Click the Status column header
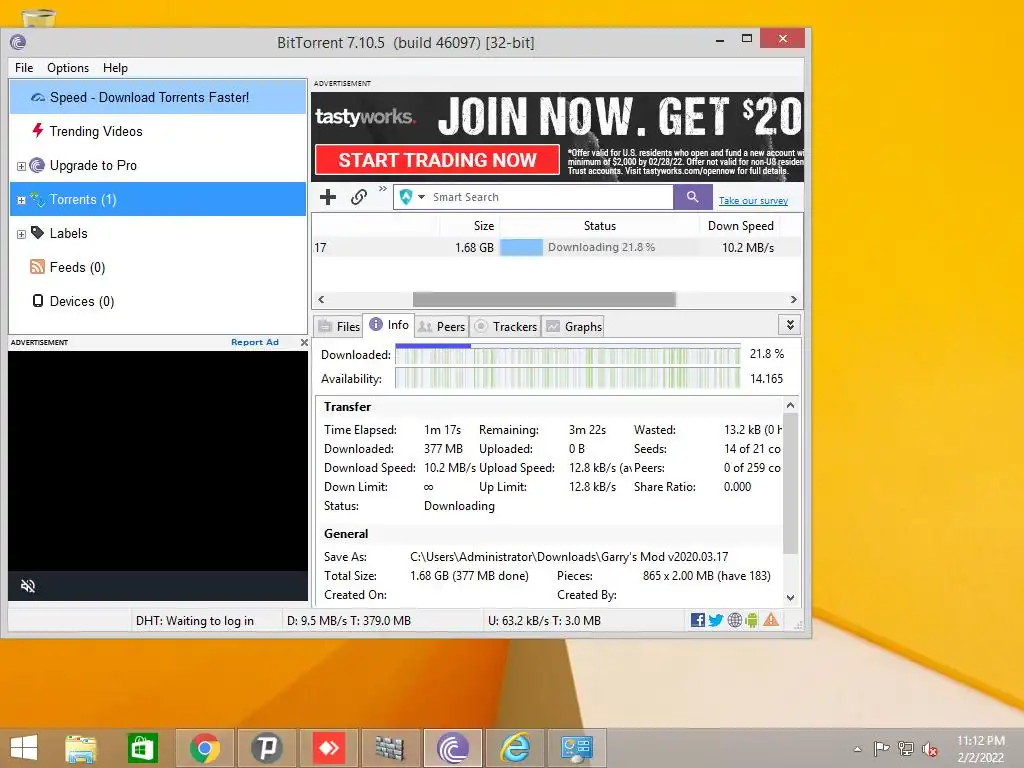This screenshot has height=768, width=1024. point(599,225)
